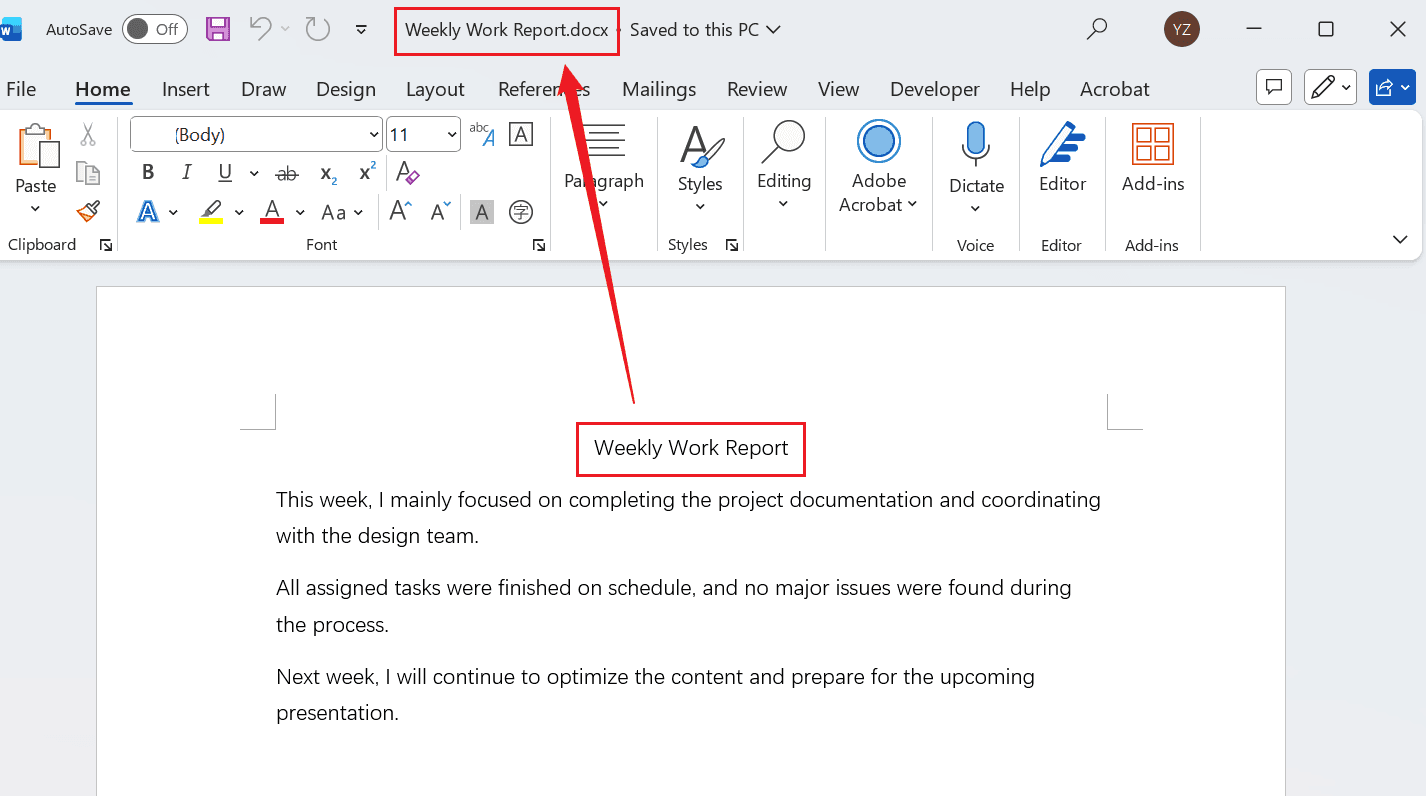Open the File tab
The height and width of the screenshot is (796, 1426).
coord(21,89)
